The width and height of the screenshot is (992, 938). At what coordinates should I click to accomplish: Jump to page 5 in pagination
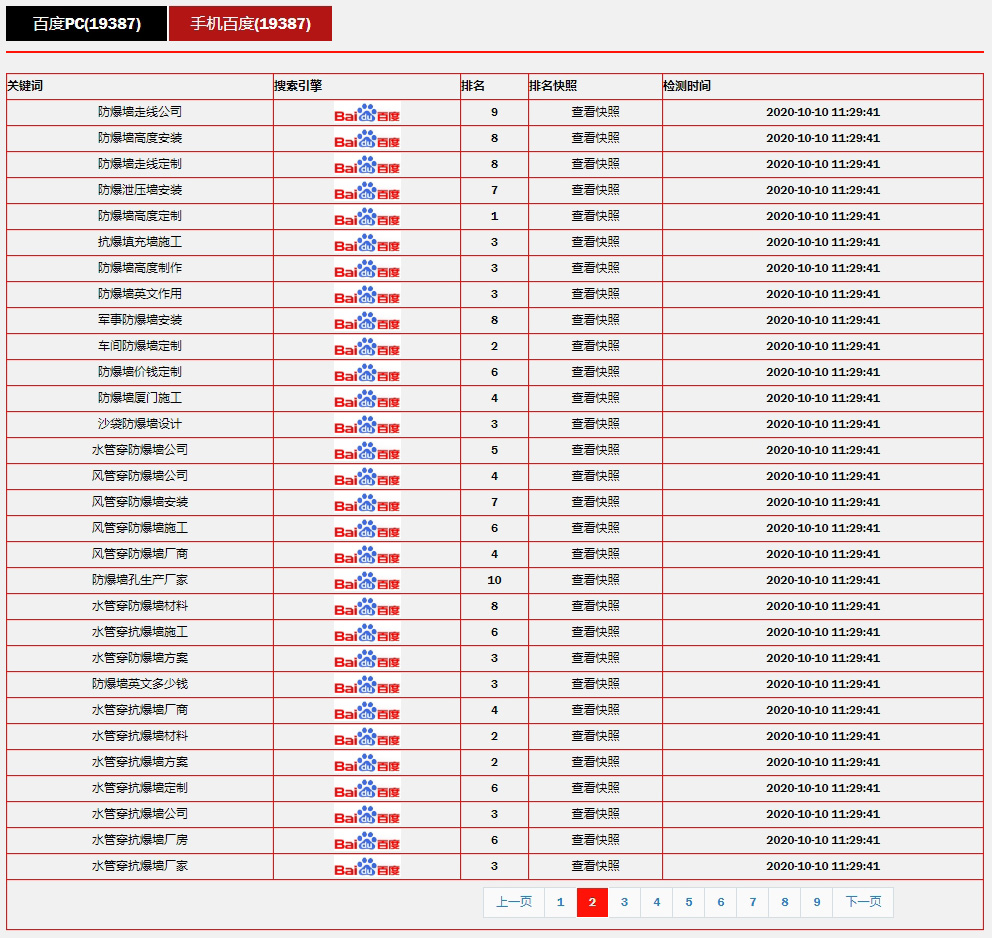pyautogui.click(x=688, y=902)
